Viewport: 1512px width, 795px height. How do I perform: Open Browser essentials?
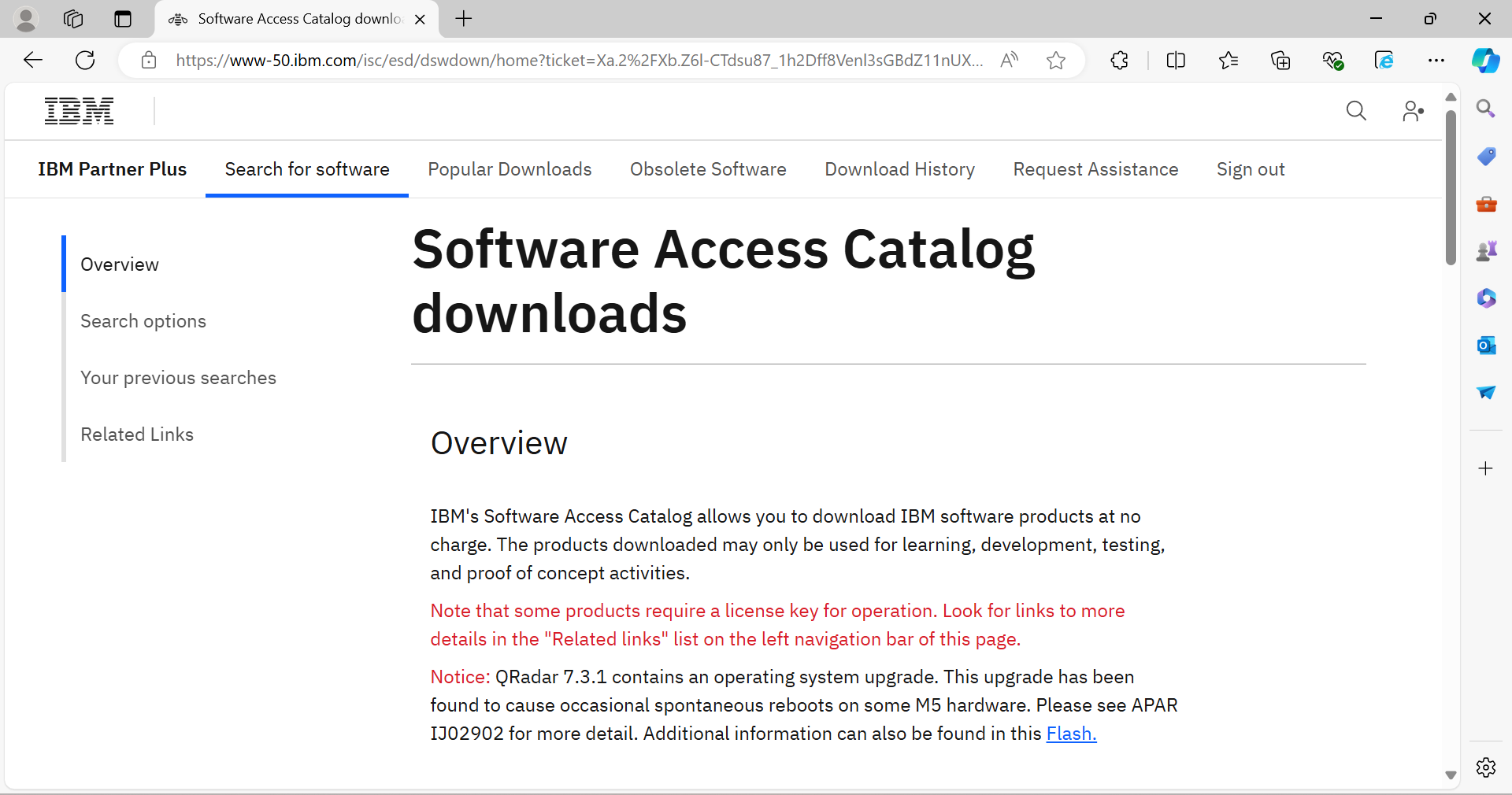pyautogui.click(x=1332, y=60)
